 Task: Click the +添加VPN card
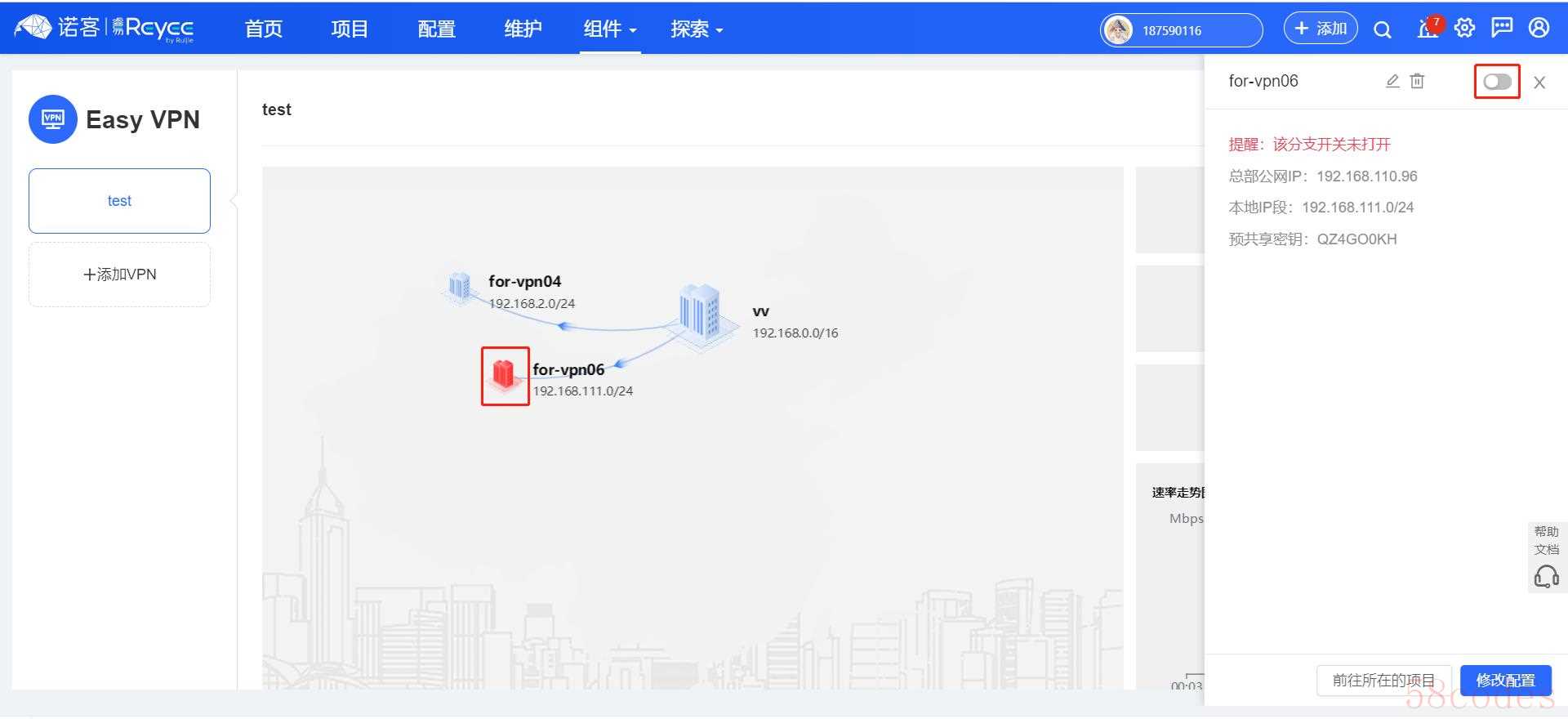pyautogui.click(x=119, y=275)
